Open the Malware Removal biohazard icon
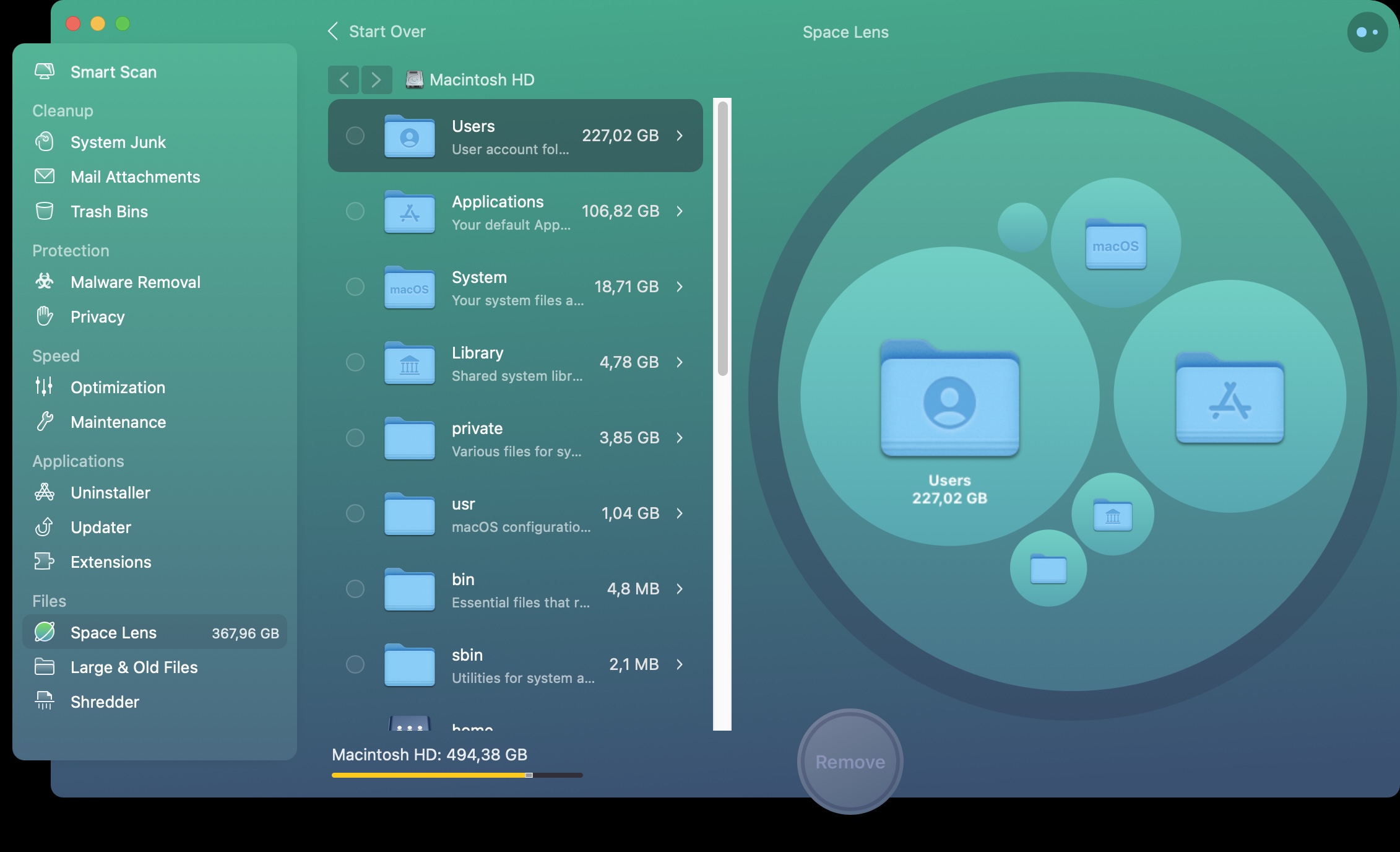Image resolution: width=1400 pixels, height=852 pixels. click(45, 282)
